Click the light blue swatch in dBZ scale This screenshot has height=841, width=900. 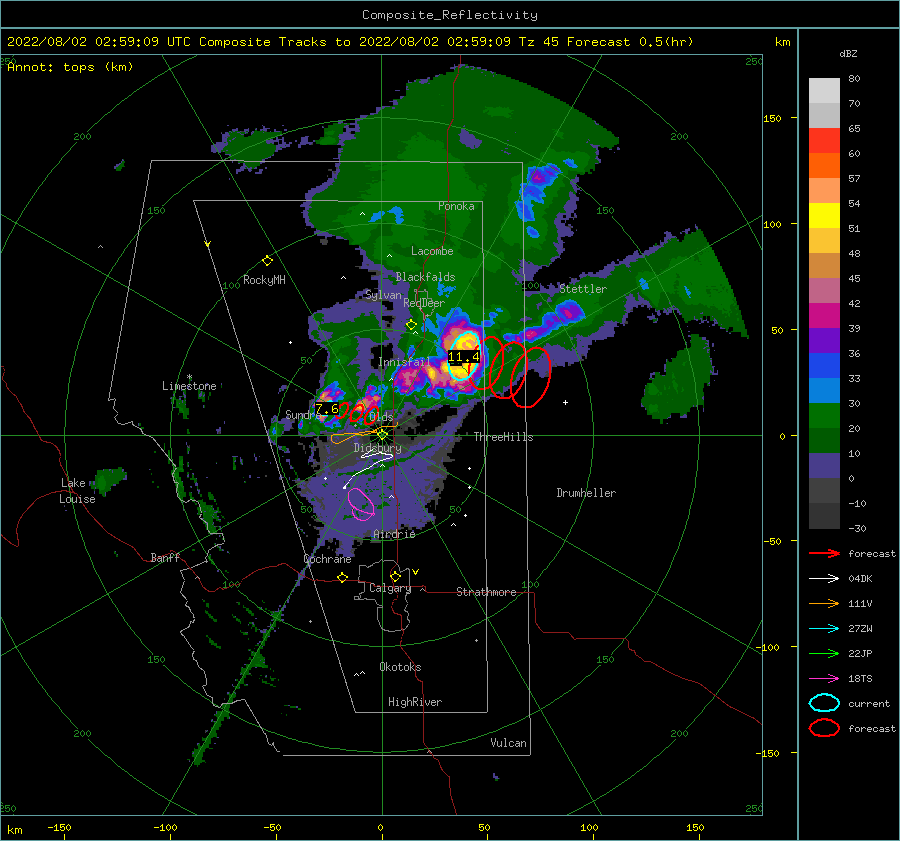(824, 390)
